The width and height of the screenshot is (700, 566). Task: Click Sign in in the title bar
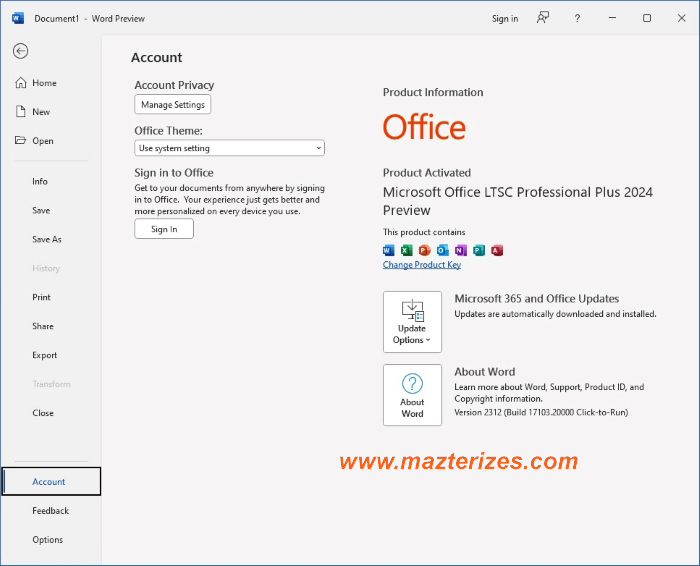click(x=505, y=18)
